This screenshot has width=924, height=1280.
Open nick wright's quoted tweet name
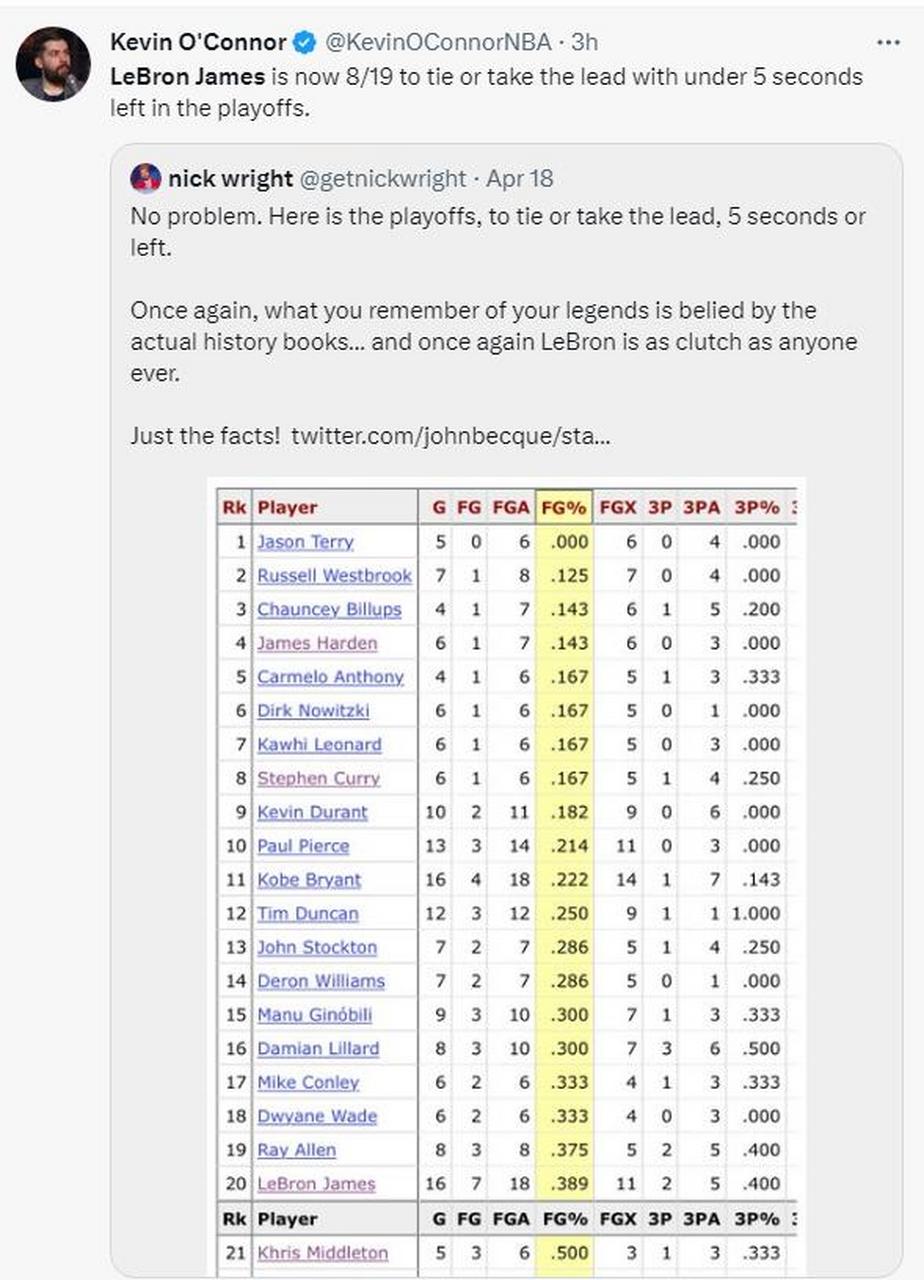tap(230, 179)
